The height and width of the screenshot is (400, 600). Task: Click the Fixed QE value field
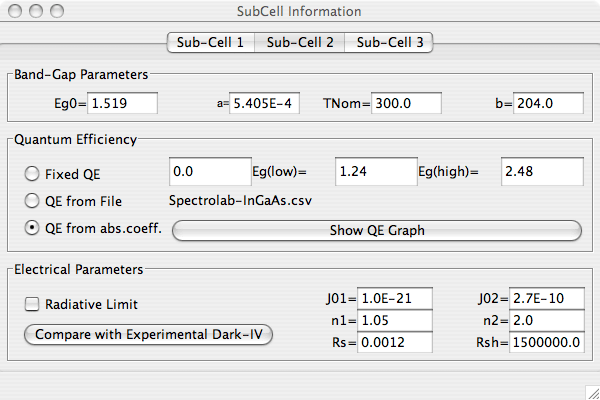pyautogui.click(x=210, y=172)
